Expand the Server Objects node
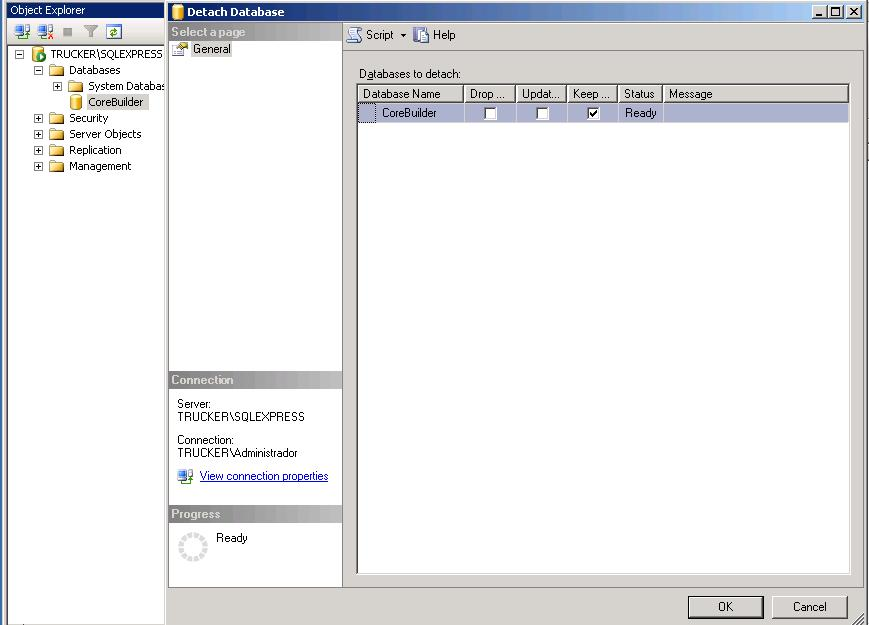The width and height of the screenshot is (869, 625). pos(38,135)
